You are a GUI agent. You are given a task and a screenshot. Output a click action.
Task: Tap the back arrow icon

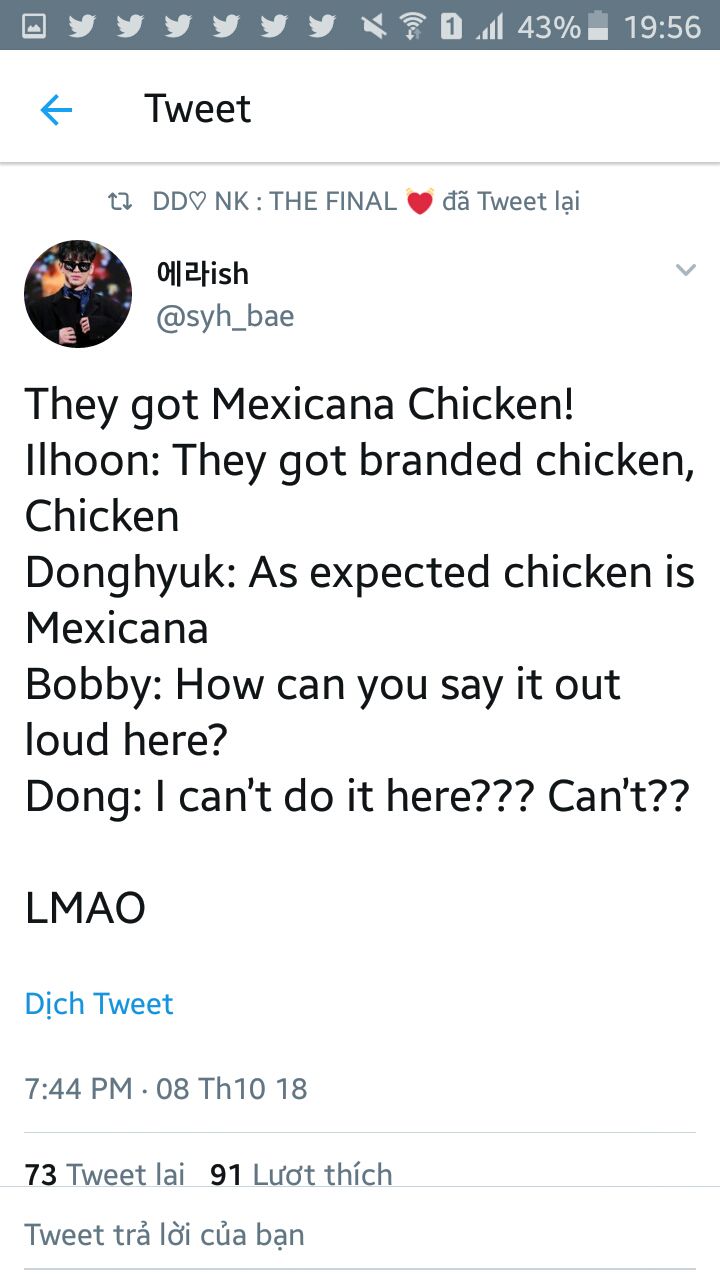[x=56, y=109]
